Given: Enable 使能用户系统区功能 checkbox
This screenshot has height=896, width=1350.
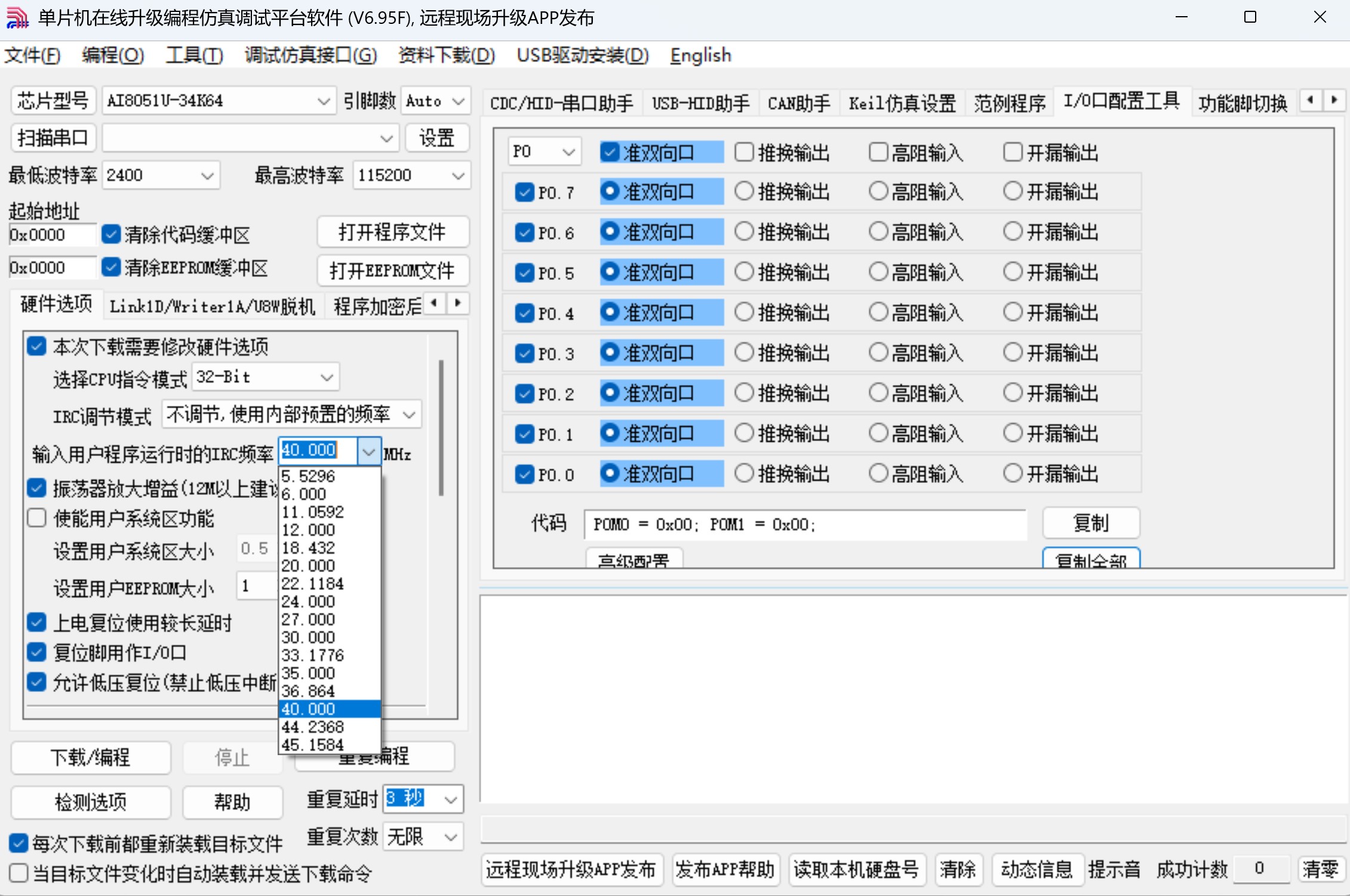Looking at the screenshot, I should pos(37,518).
